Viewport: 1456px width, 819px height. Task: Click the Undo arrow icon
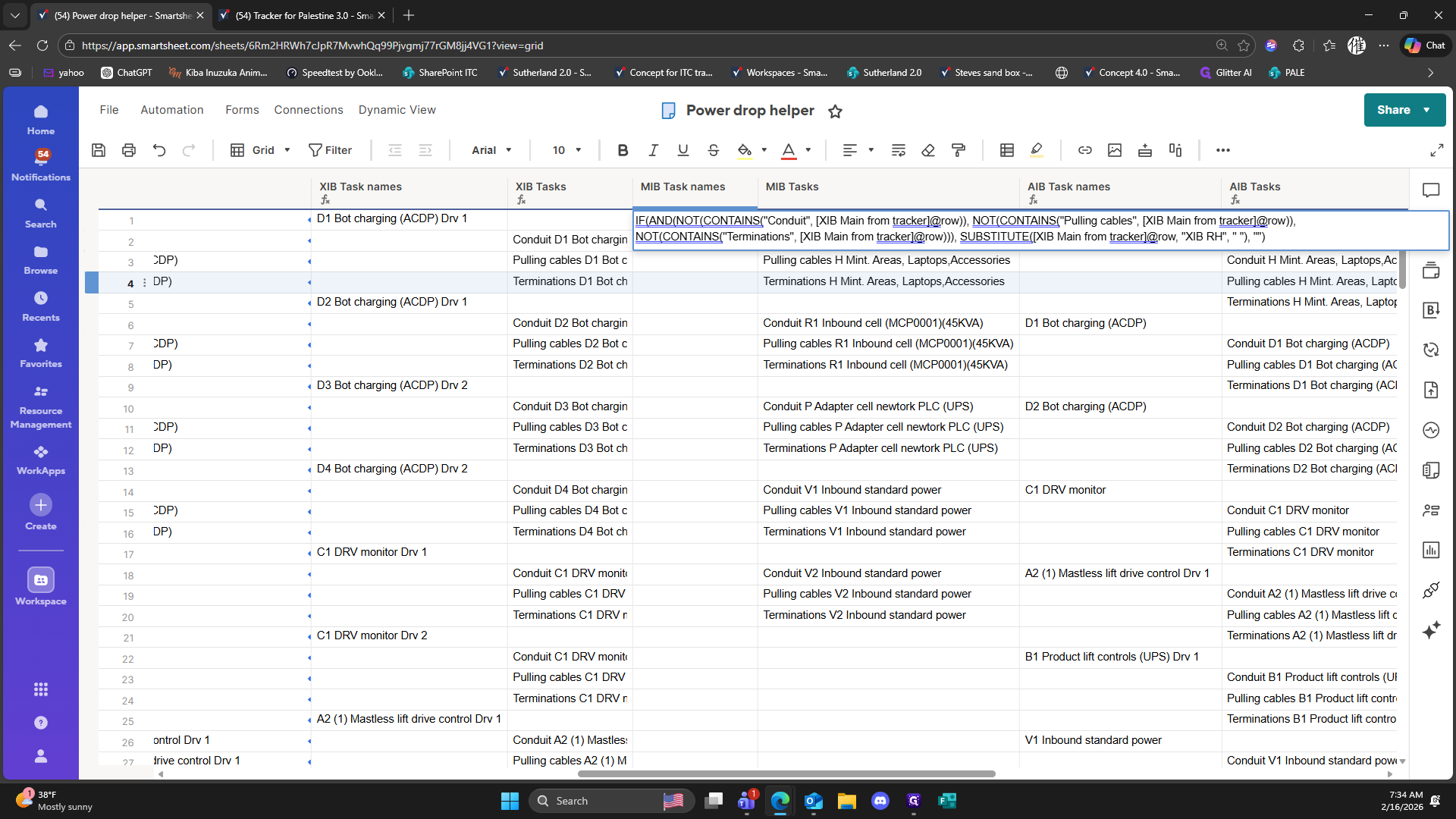158,150
